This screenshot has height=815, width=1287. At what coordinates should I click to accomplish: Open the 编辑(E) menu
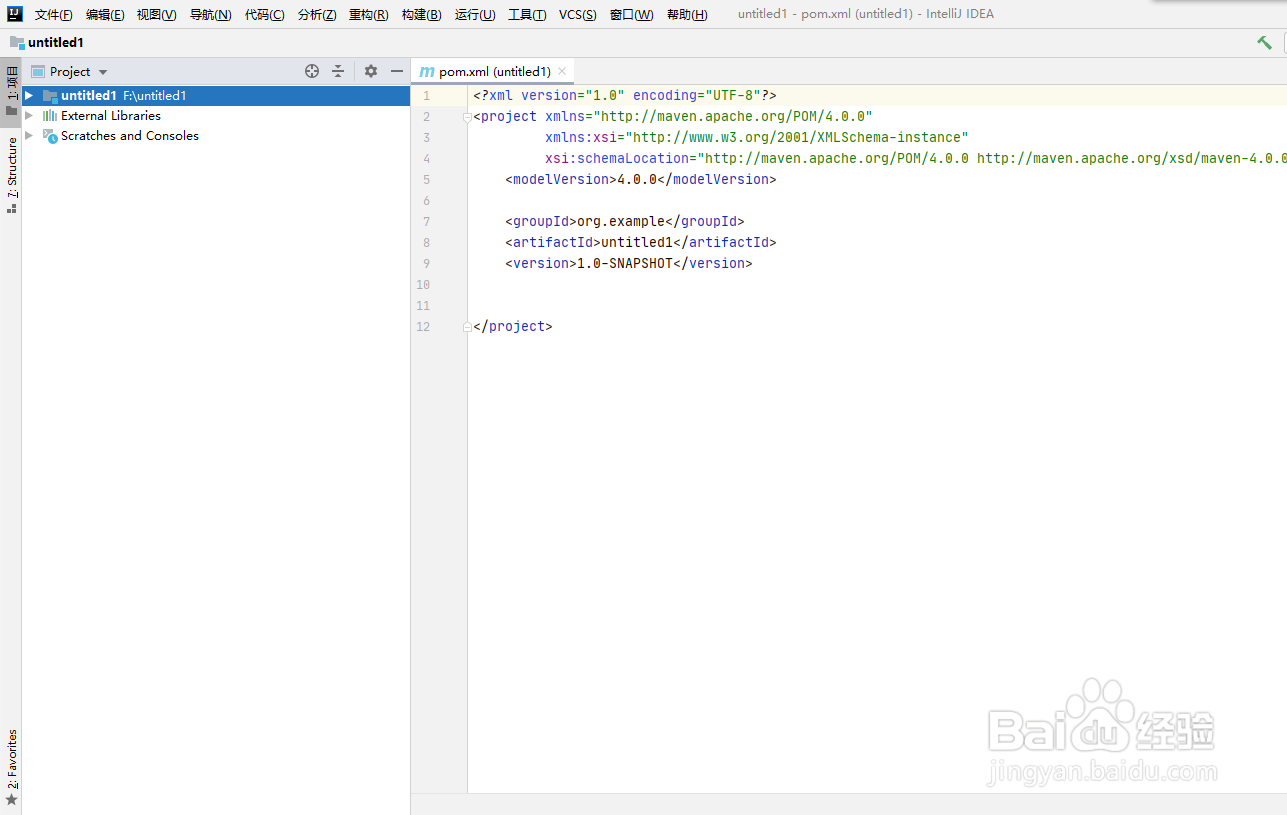pos(105,15)
